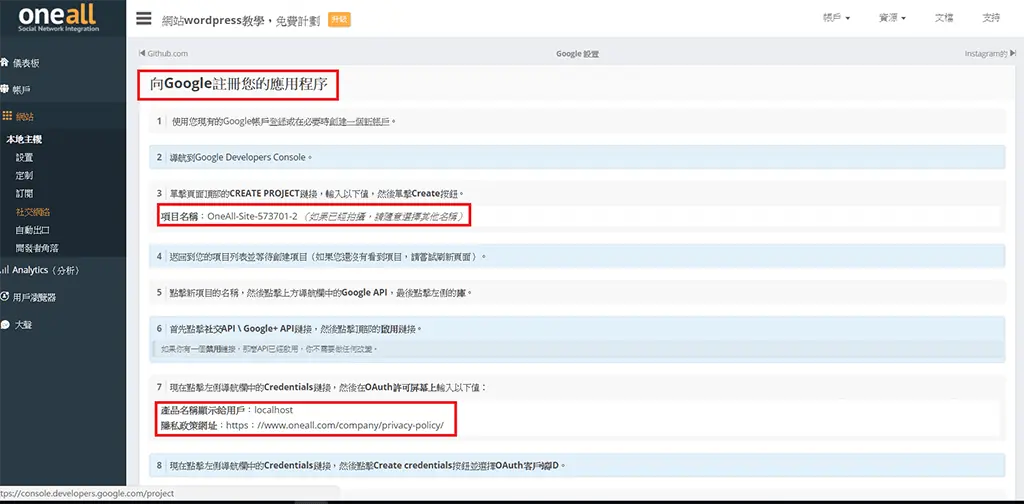Click the privacy policy URL text
The width and height of the screenshot is (1024, 504).
334,425
